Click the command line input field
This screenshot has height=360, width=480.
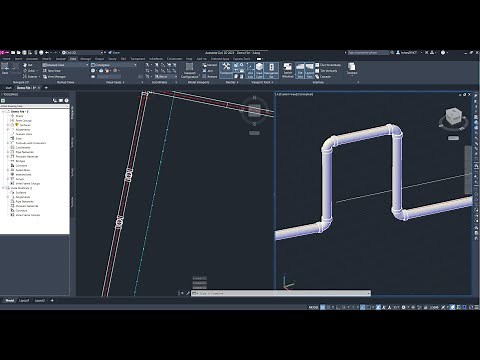tap(281, 293)
